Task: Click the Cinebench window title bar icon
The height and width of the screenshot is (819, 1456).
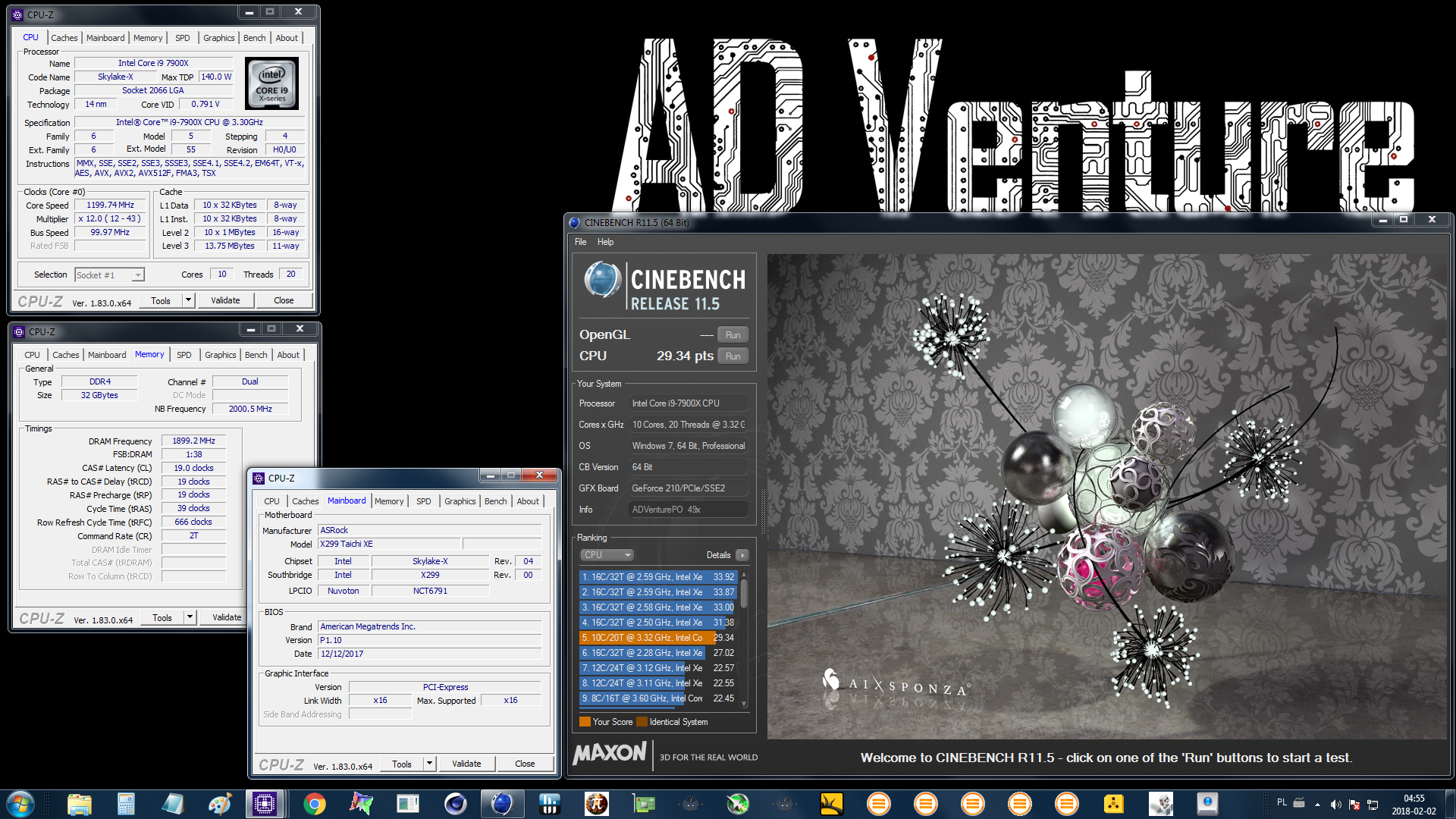Action: pos(574,222)
